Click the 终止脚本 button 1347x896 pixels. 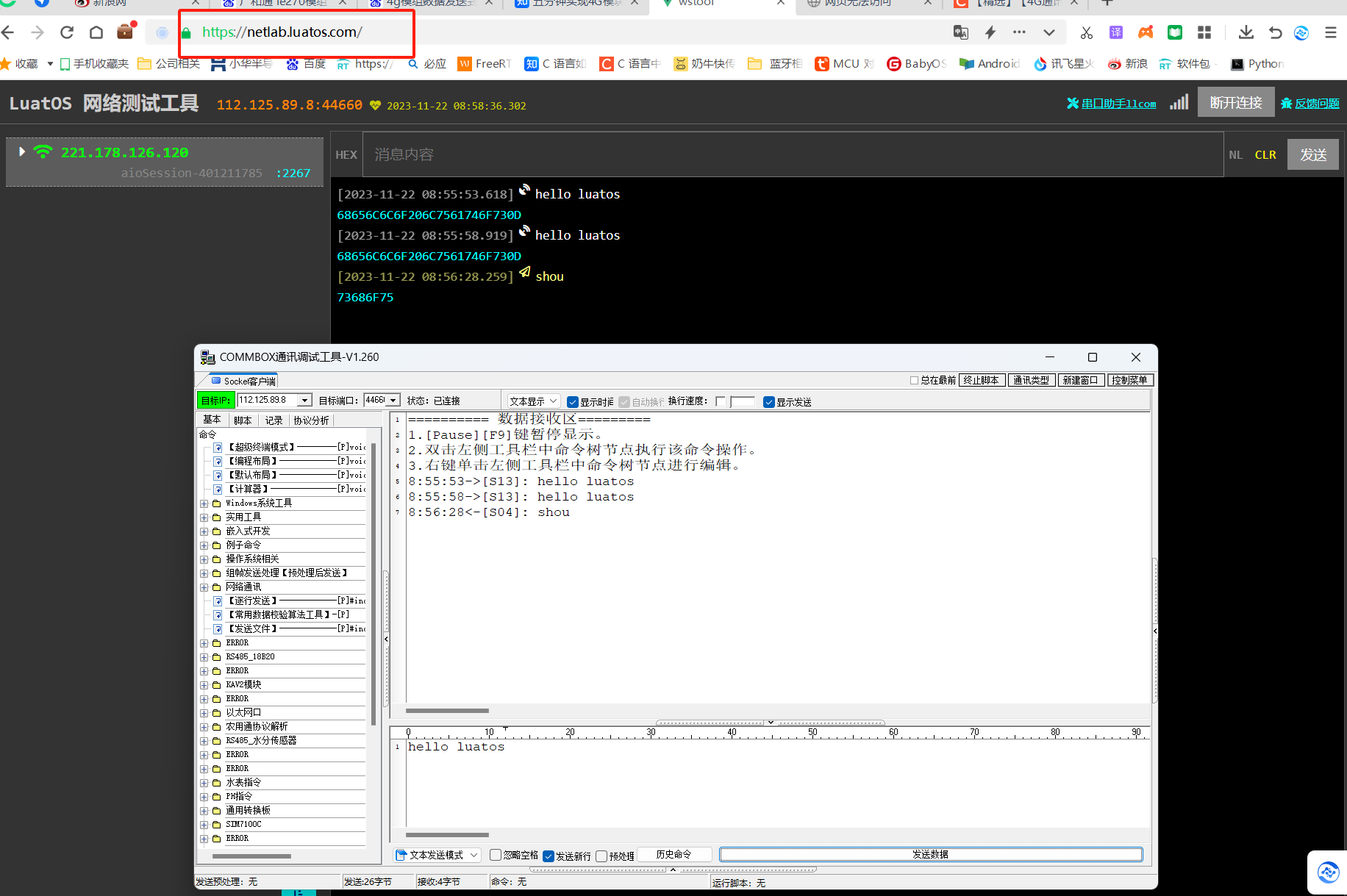point(982,380)
